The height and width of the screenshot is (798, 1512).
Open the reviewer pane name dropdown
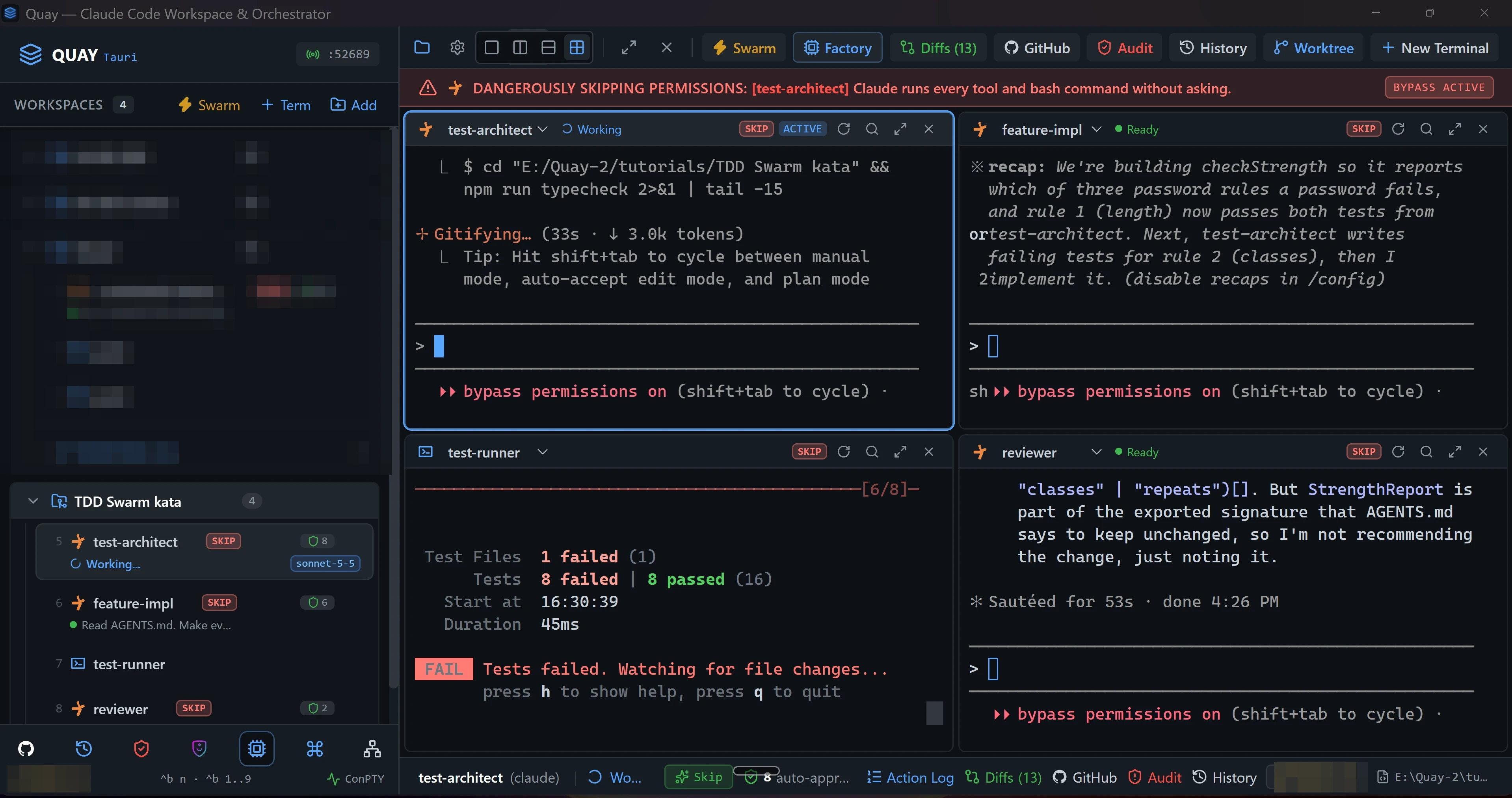(1096, 452)
